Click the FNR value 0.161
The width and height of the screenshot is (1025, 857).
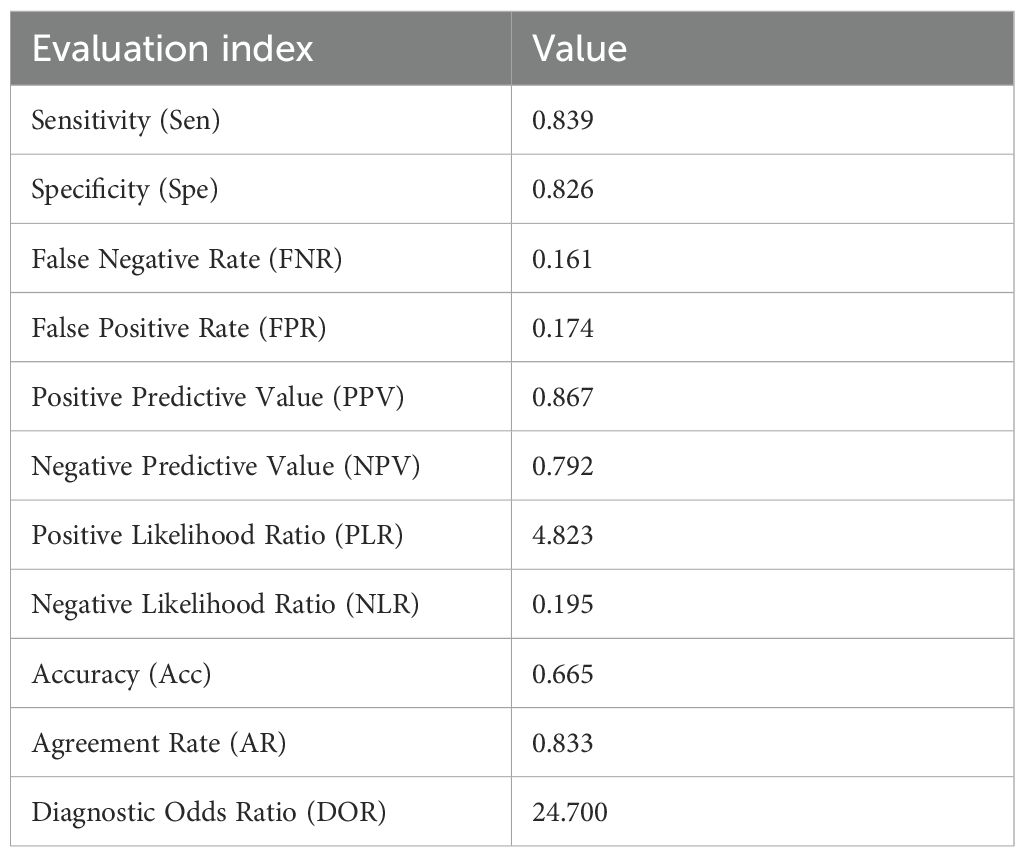click(562, 259)
